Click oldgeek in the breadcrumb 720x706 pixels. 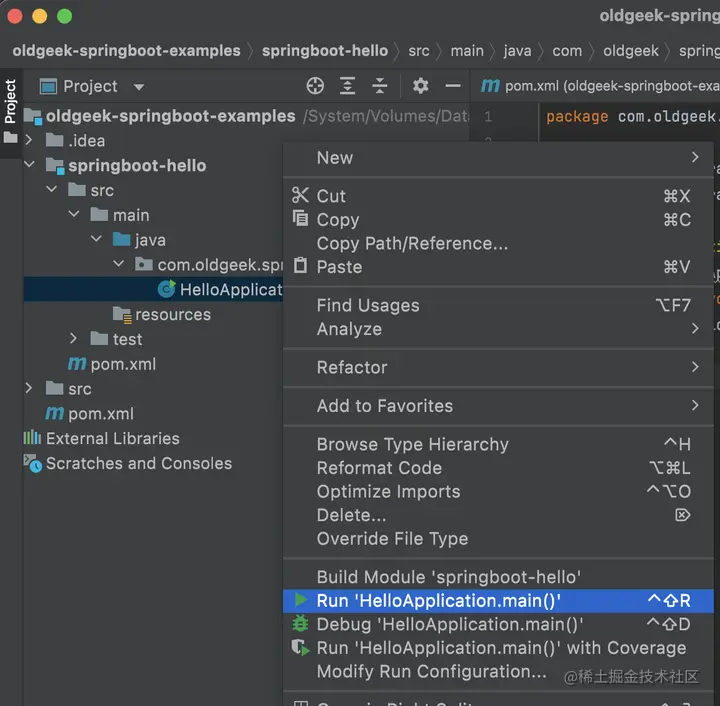631,50
